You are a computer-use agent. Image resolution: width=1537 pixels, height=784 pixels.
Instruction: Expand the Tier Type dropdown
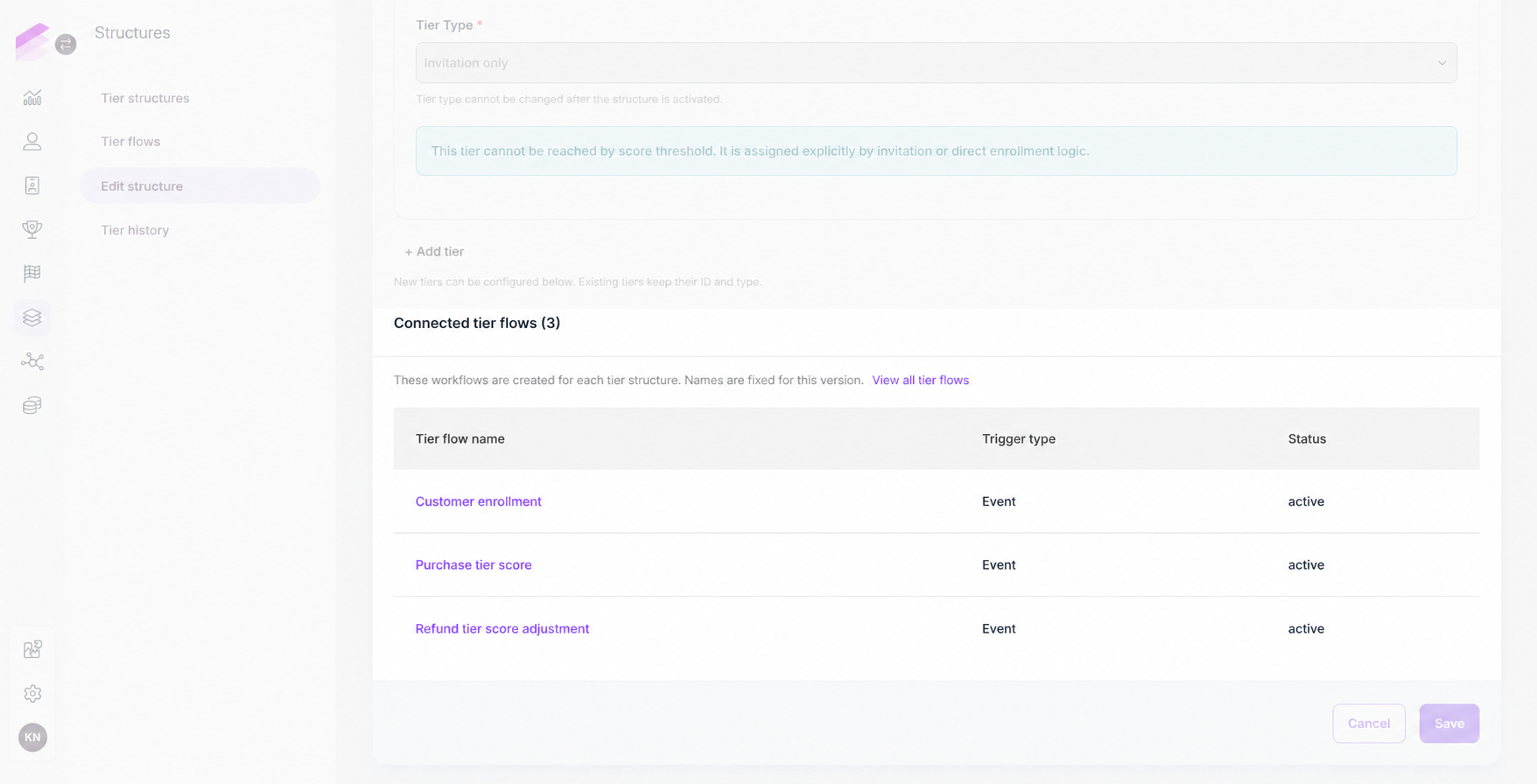point(936,63)
